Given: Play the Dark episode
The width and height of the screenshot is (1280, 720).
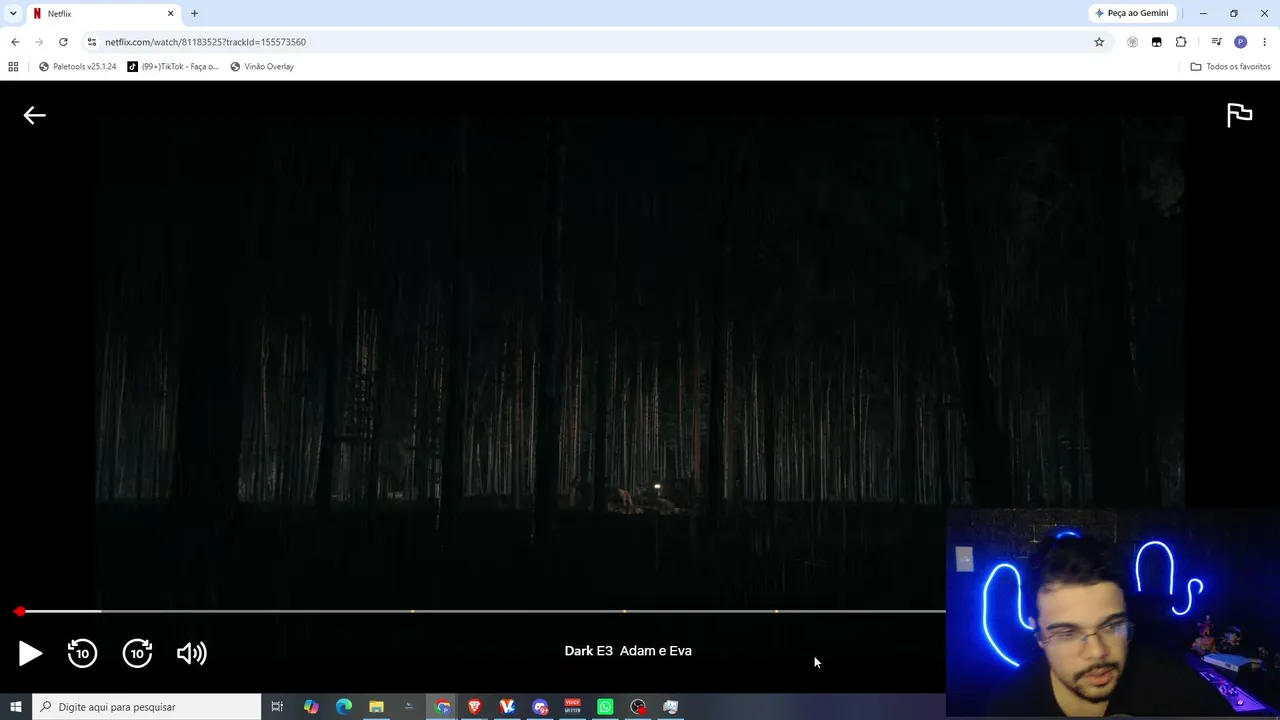Looking at the screenshot, I should [30, 653].
